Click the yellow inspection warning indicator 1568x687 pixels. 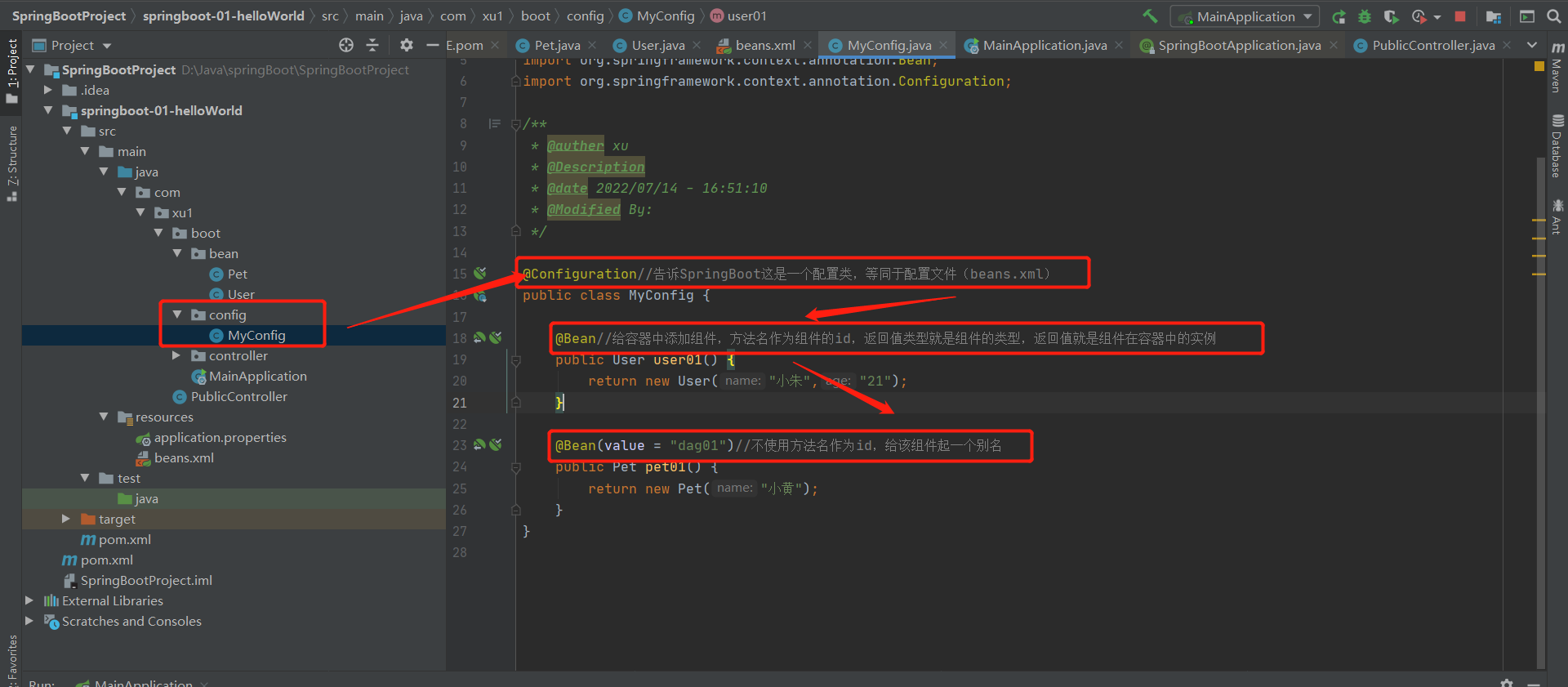pyautogui.click(x=1539, y=66)
